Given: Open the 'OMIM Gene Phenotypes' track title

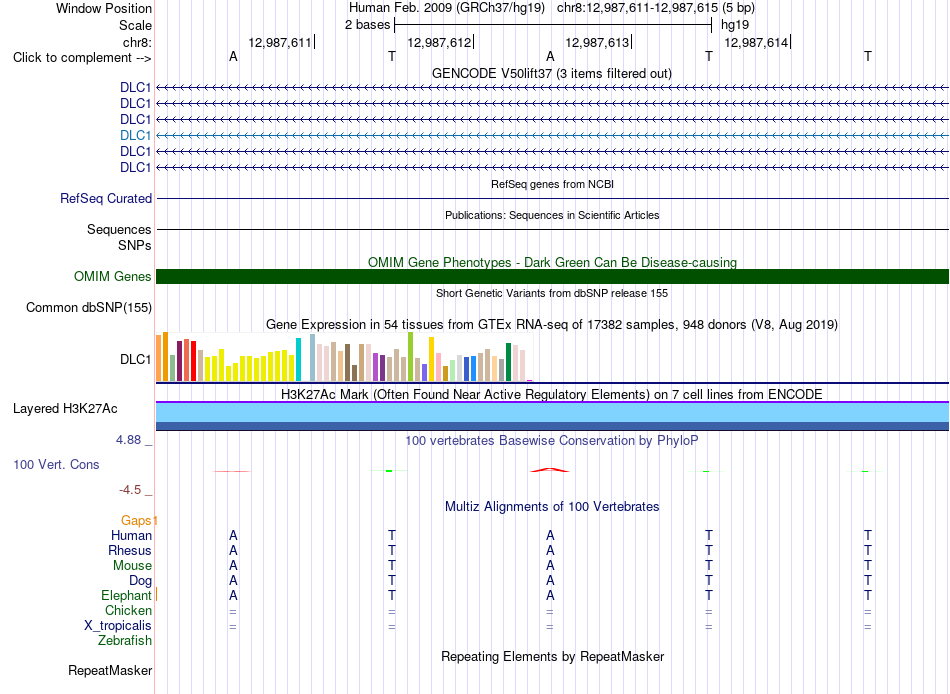Looking at the screenshot, I should tap(552, 262).
